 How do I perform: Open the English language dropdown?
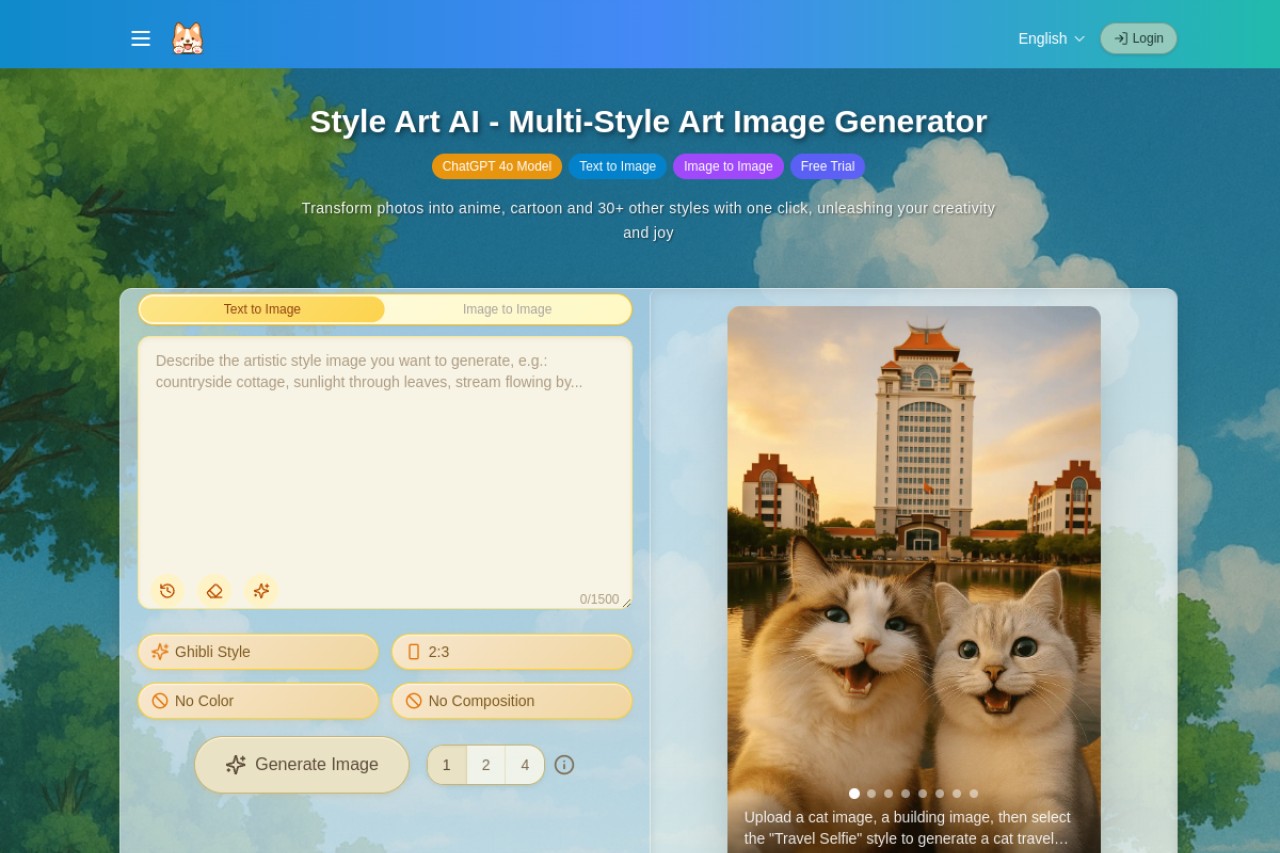coord(1051,38)
